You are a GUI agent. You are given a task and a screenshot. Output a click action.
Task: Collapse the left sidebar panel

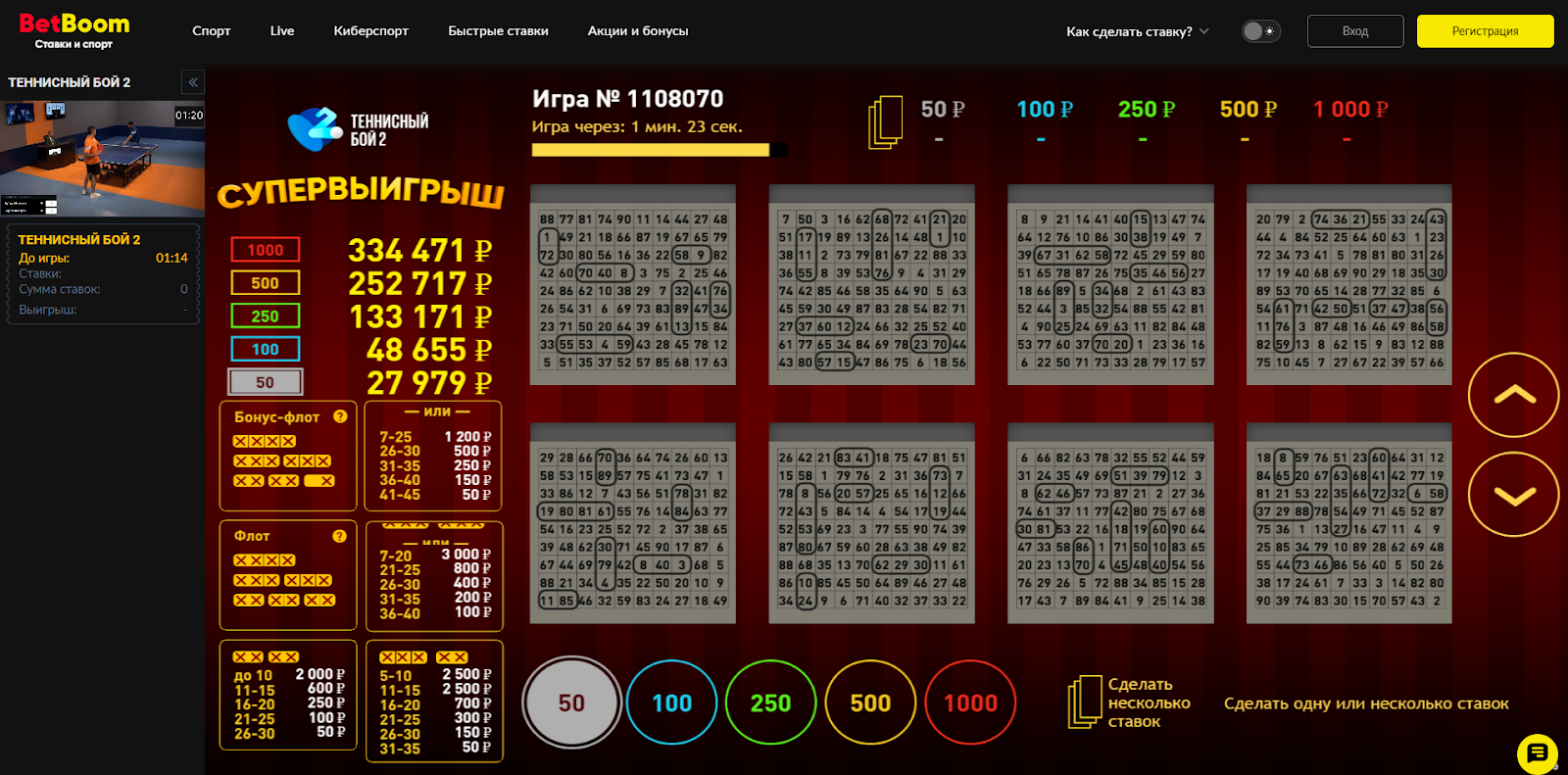point(193,82)
